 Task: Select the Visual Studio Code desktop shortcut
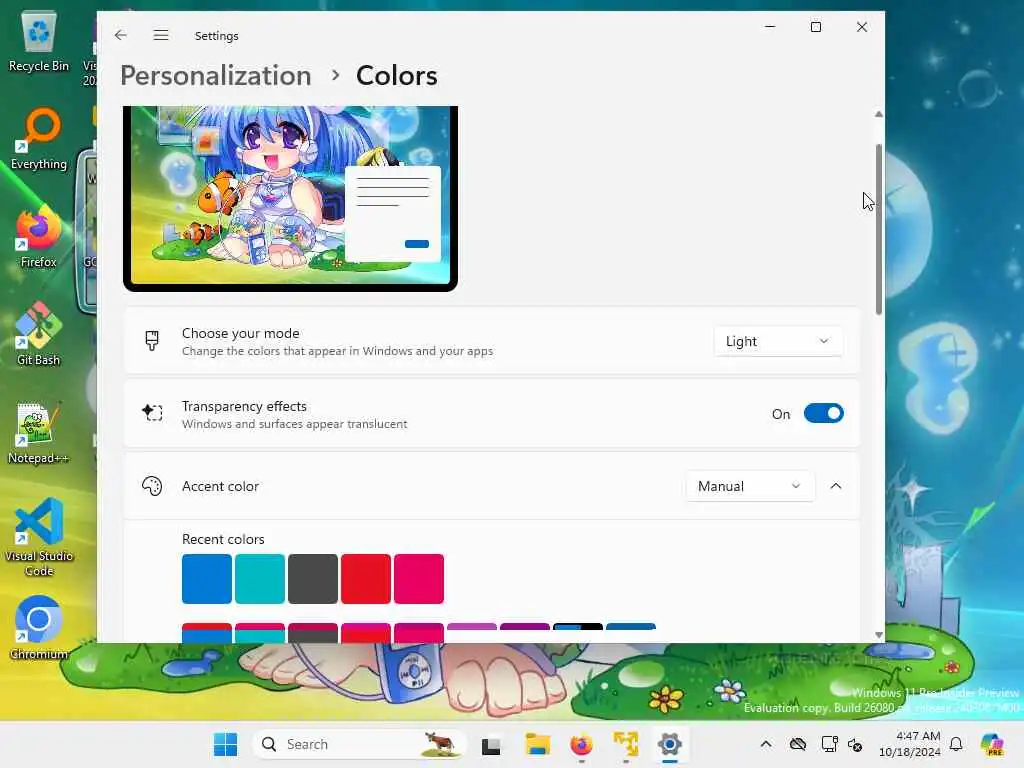[39, 537]
